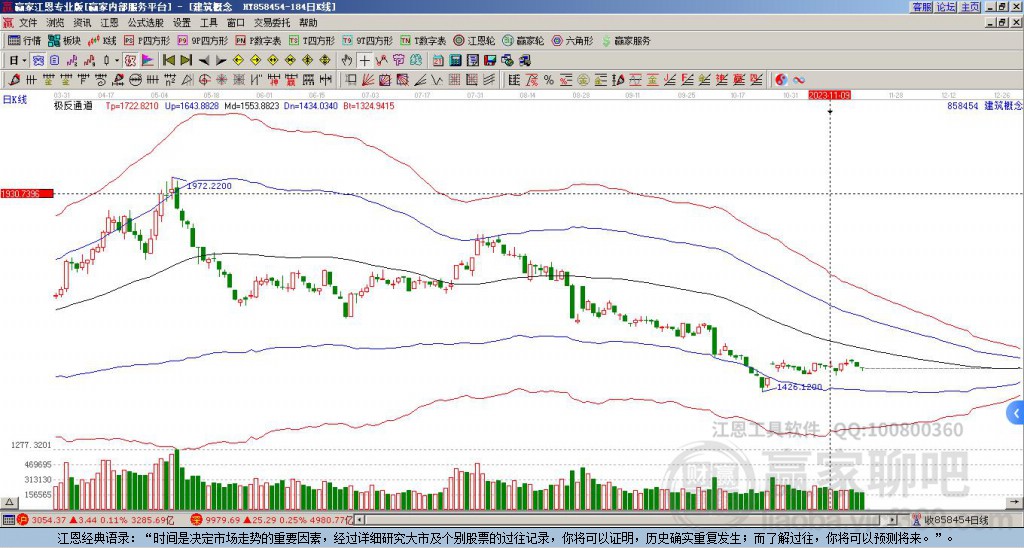Select the red pencil drawing tool
The height and width of the screenshot is (548, 1024).
click(x=14, y=80)
